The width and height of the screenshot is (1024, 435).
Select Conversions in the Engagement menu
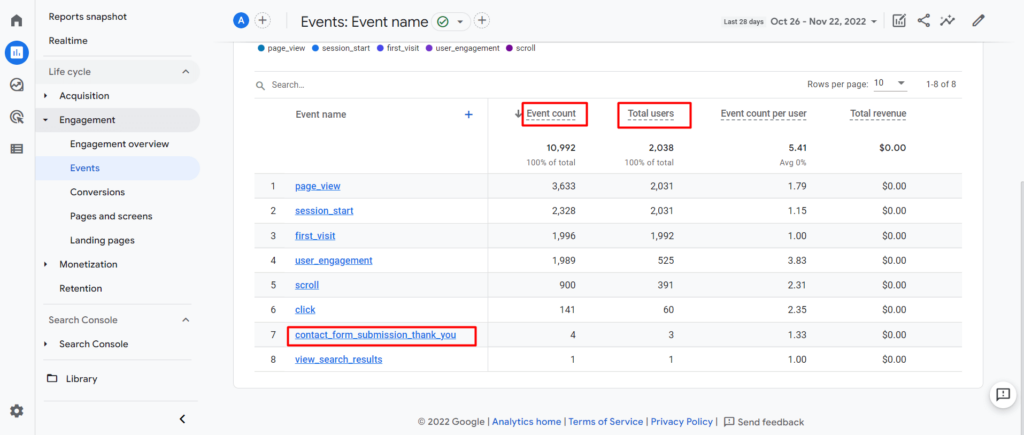97,192
